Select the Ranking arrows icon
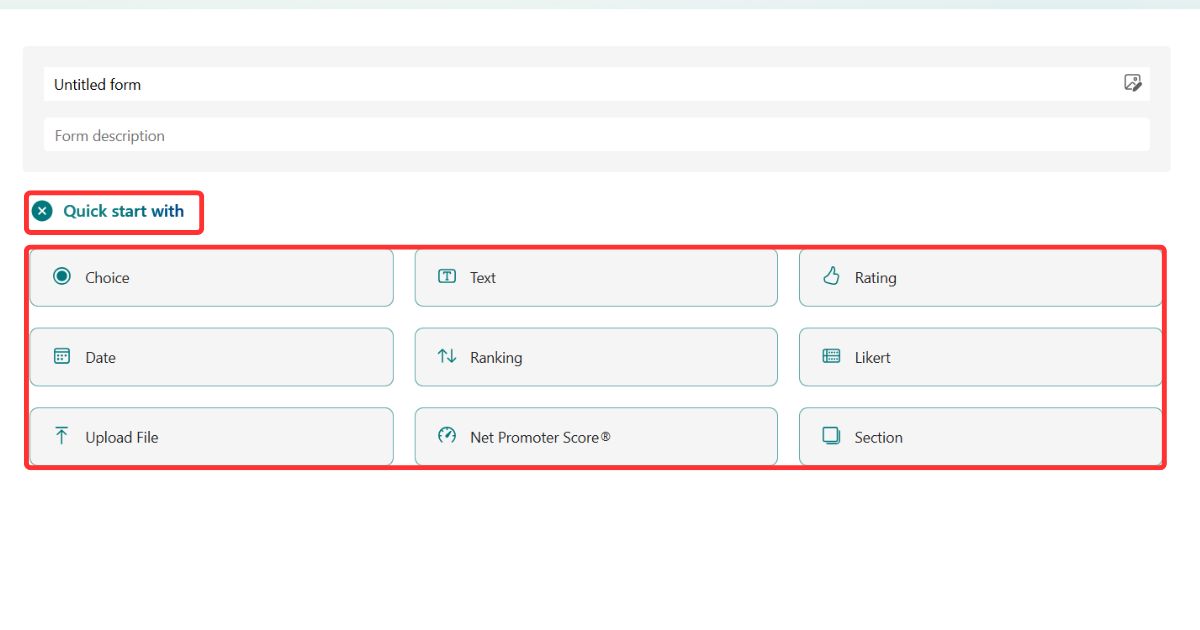This screenshot has height=630, width=1200. (446, 357)
